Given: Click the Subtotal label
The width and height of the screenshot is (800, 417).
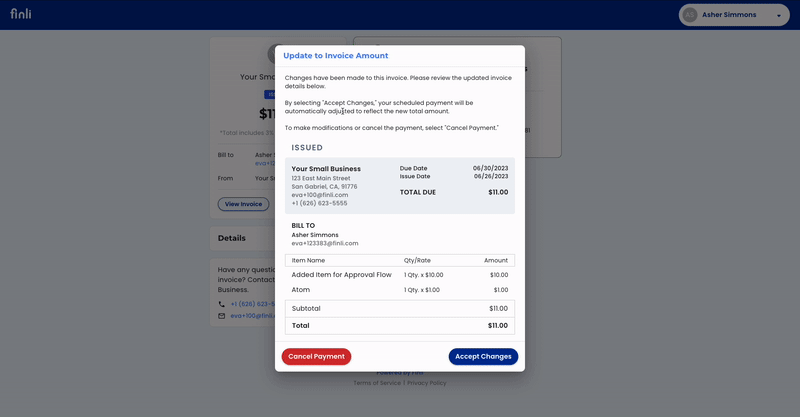Looking at the screenshot, I should (306, 308).
